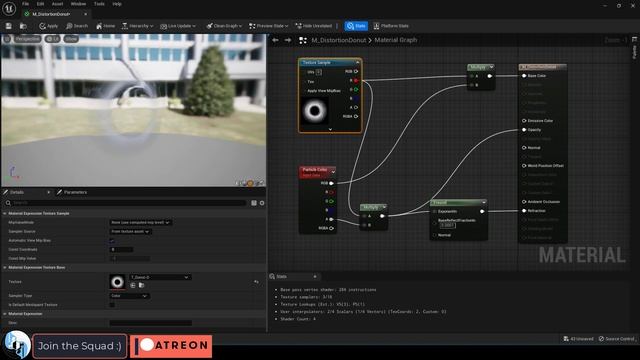Click the Unreal Engine logo icon

tap(9, 8)
